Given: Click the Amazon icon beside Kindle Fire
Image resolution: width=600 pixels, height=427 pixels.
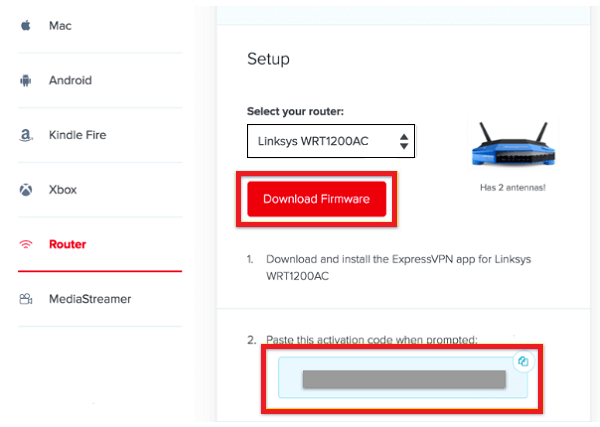Looking at the screenshot, I should tap(26, 135).
